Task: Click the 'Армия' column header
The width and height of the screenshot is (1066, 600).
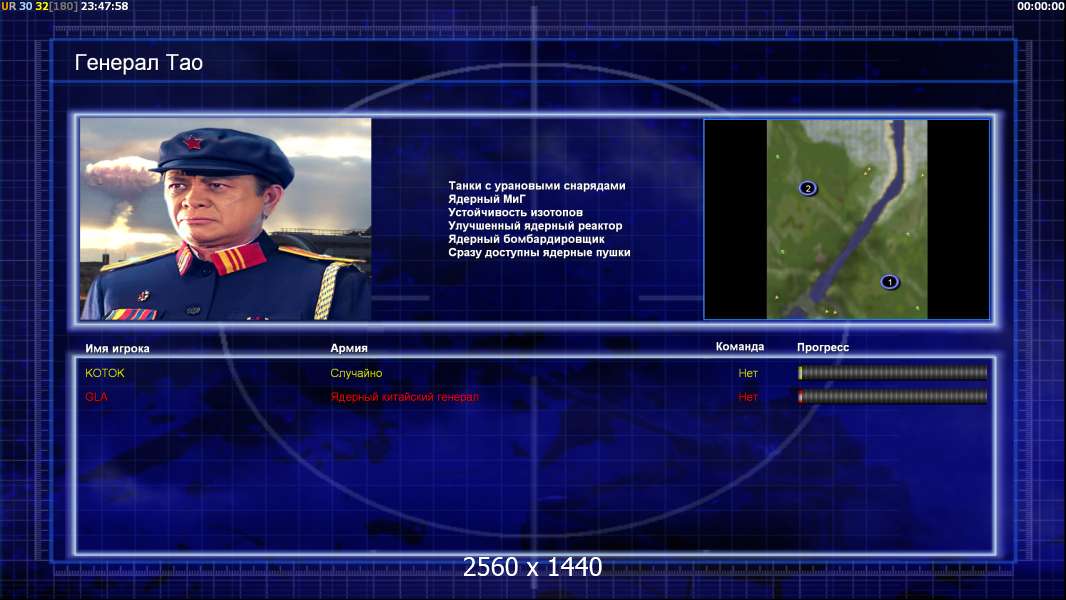Action: pyautogui.click(x=349, y=348)
